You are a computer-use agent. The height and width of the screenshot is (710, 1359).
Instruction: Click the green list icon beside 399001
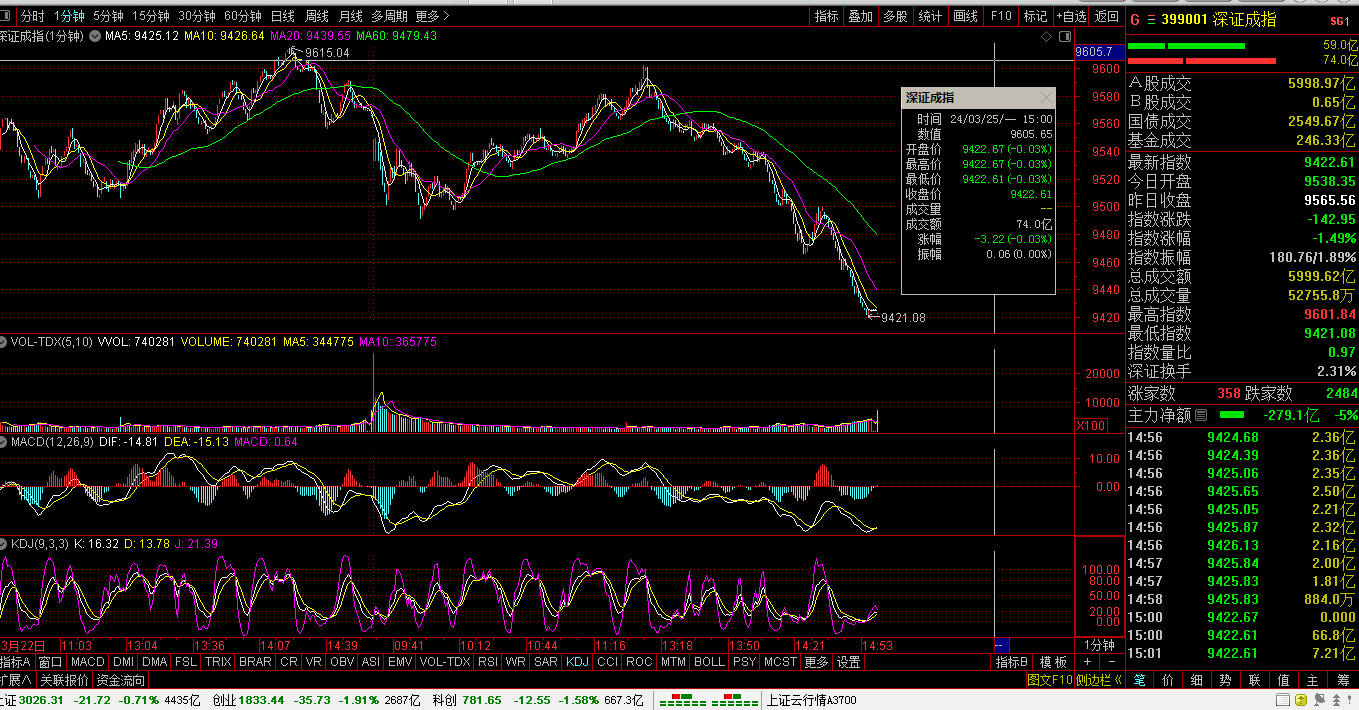click(1150, 20)
